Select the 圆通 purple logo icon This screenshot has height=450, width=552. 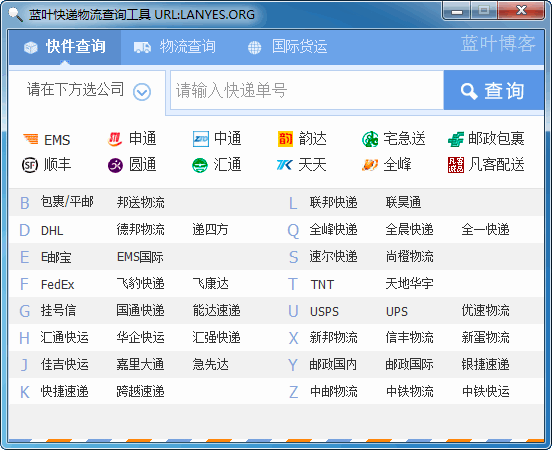(115, 165)
